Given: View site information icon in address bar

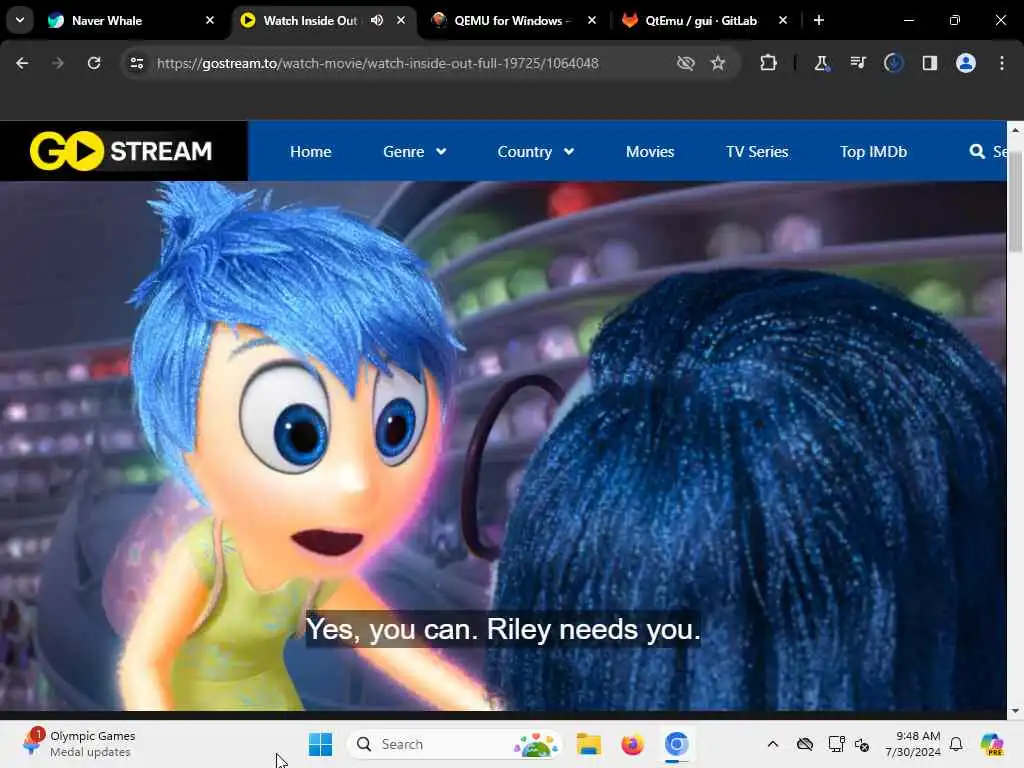Looking at the screenshot, I should (x=136, y=63).
